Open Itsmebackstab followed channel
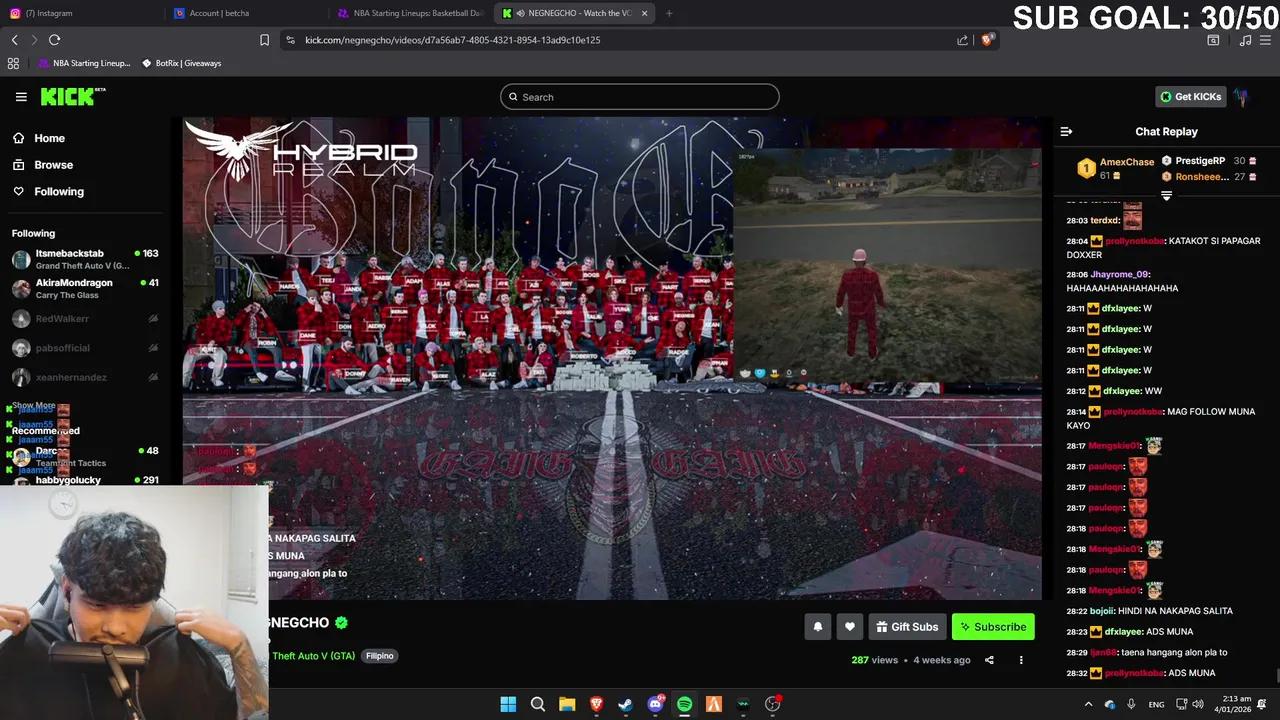 point(84,259)
